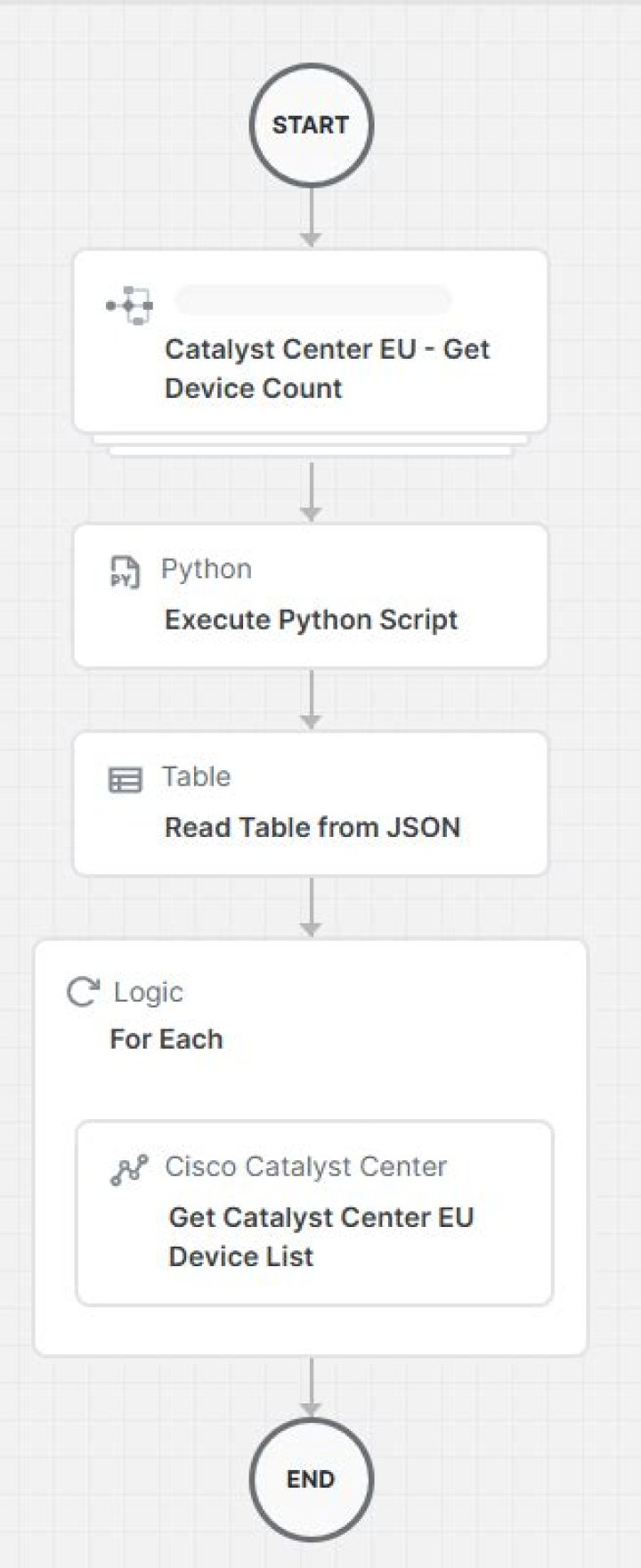Screen dimensions: 641x1568
Task: Click the connector arrow above END node
Action: [311, 1386]
